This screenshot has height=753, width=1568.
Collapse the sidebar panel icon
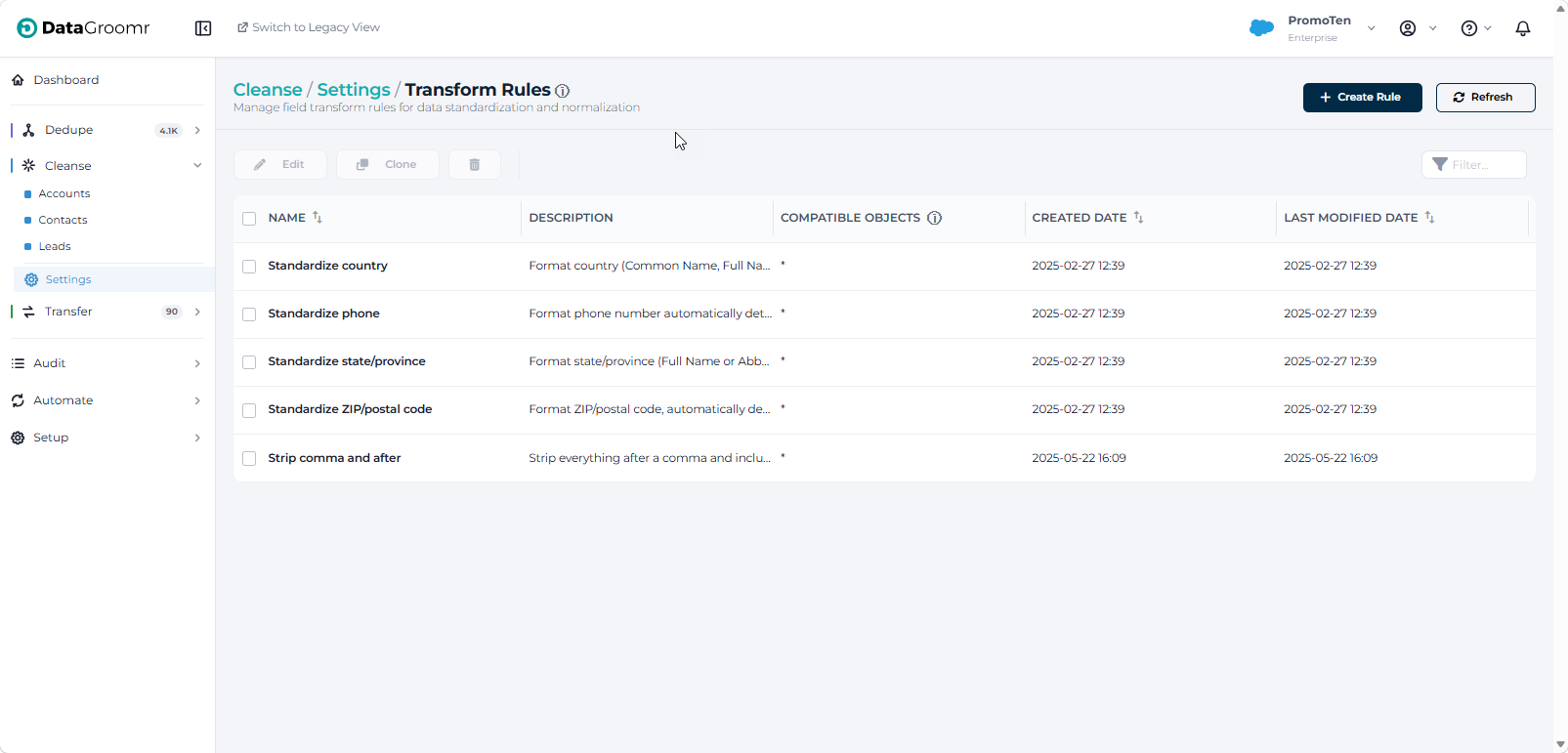(203, 28)
